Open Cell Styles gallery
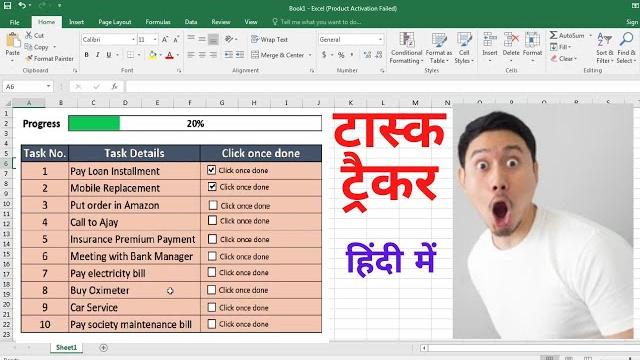This screenshot has height=360, width=640. (x=464, y=48)
